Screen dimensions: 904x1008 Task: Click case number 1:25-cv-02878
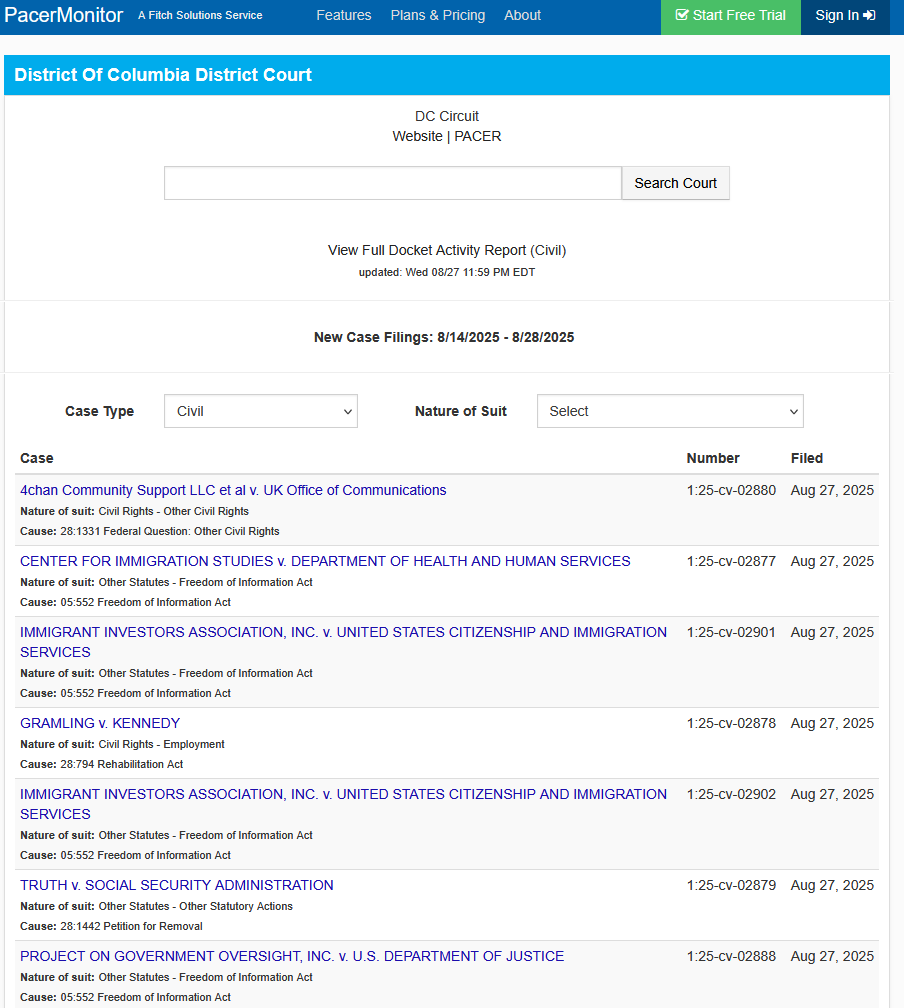click(731, 723)
